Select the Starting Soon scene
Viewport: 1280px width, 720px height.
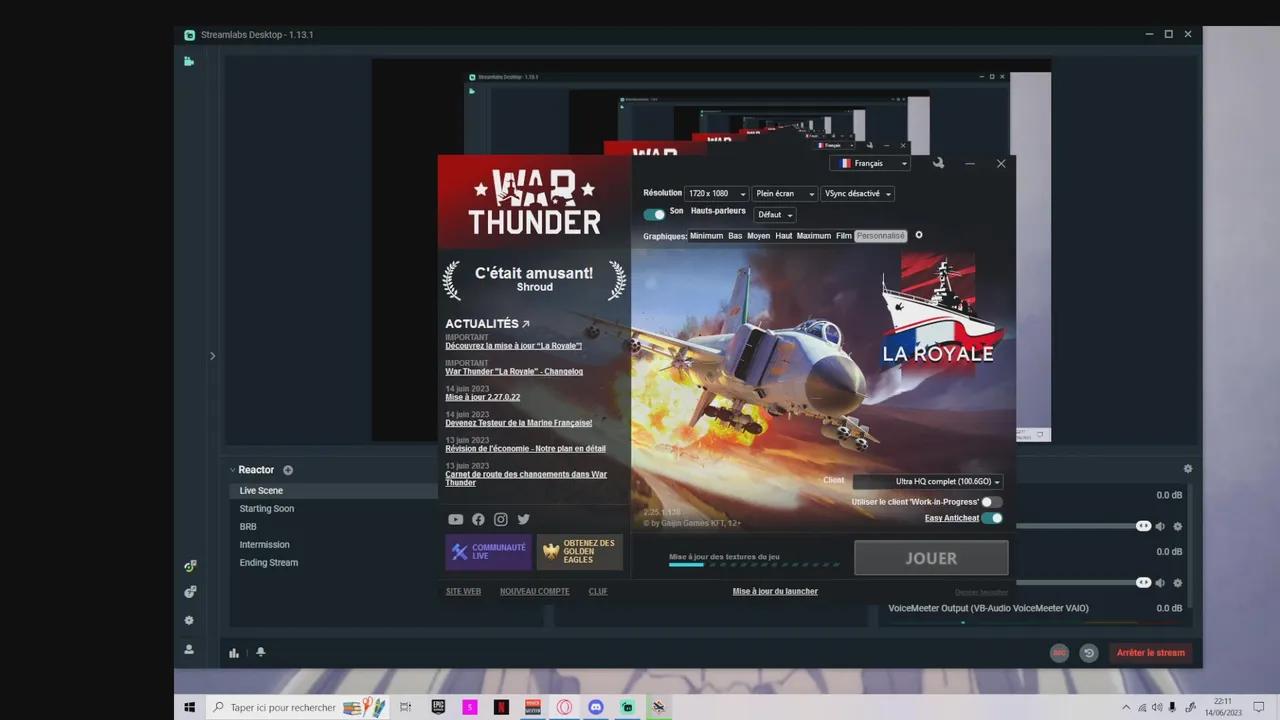(x=267, y=509)
